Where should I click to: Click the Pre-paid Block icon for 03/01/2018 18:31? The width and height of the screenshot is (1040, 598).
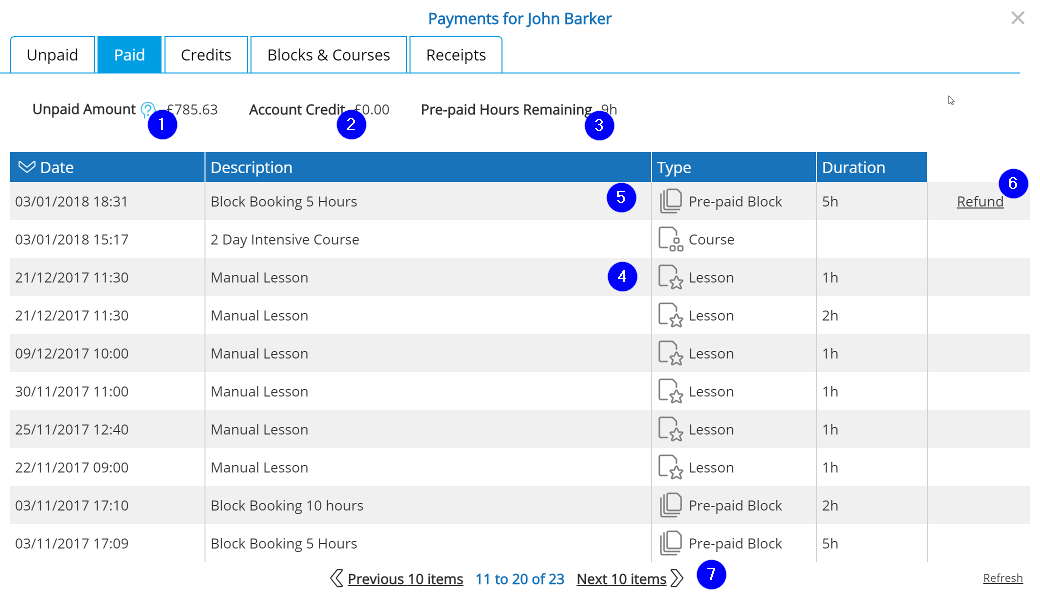tap(670, 201)
